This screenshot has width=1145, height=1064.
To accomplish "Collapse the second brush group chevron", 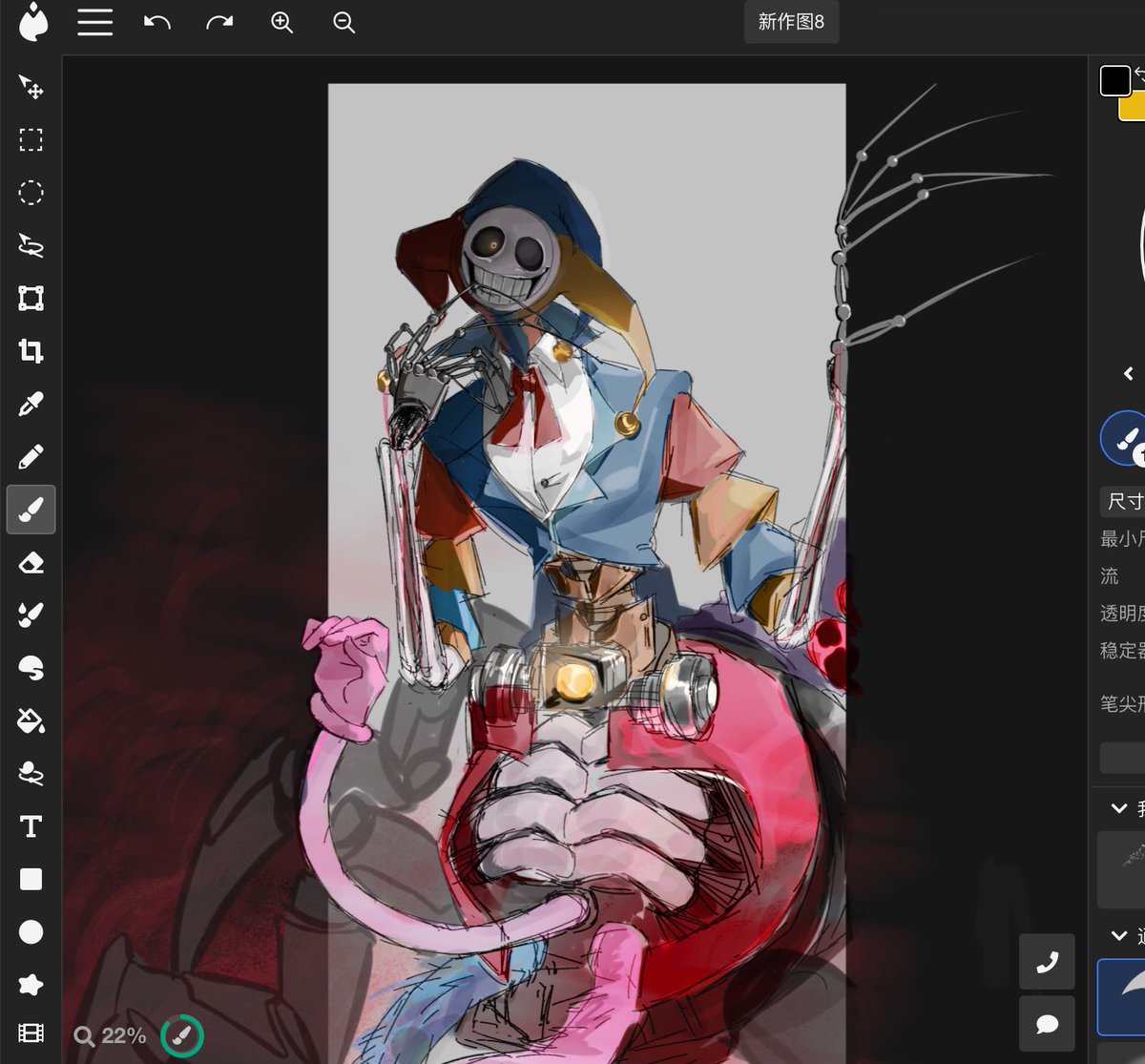I will pyautogui.click(x=1119, y=936).
